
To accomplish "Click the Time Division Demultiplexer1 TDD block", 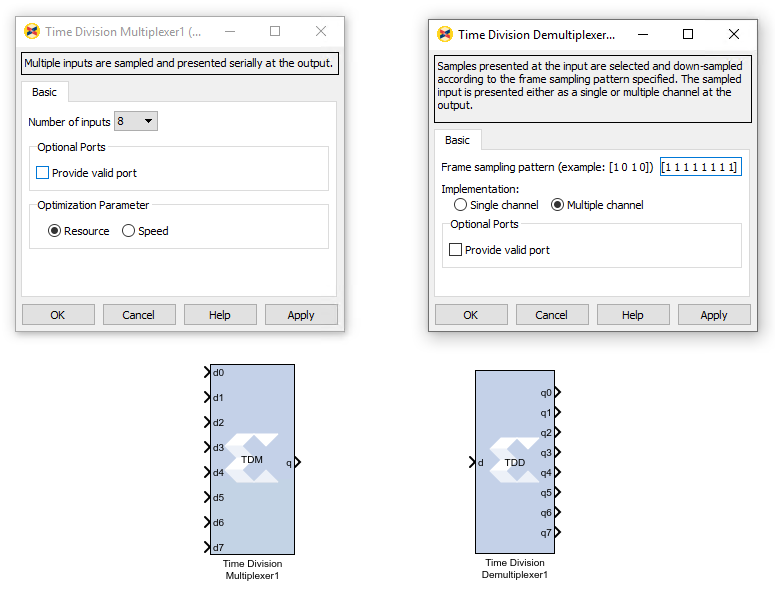I will [x=514, y=462].
